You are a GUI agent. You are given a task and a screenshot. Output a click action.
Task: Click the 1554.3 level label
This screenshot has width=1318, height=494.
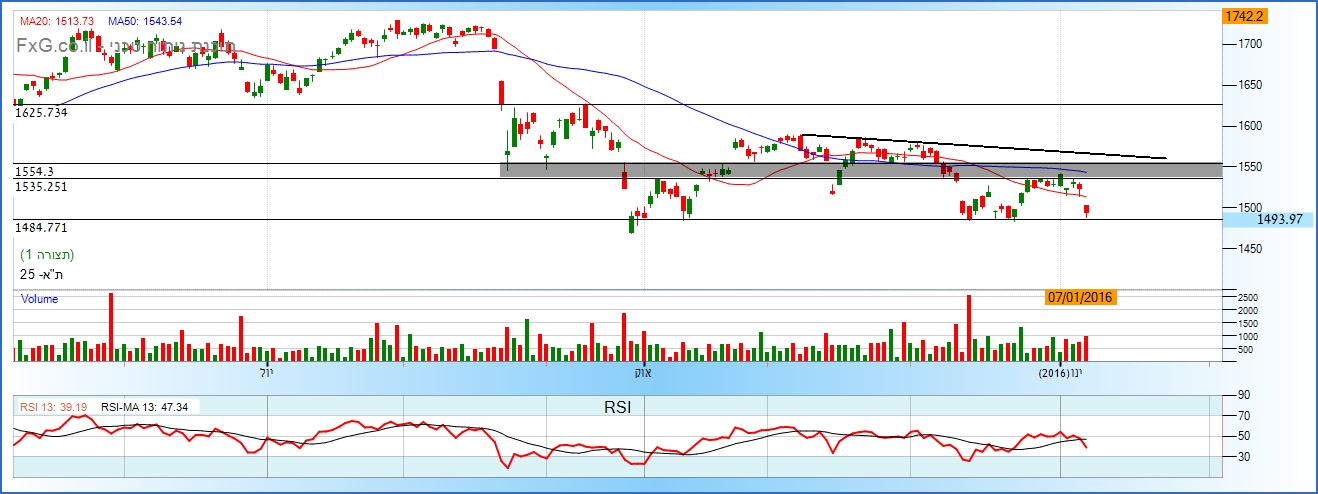[x=32, y=172]
